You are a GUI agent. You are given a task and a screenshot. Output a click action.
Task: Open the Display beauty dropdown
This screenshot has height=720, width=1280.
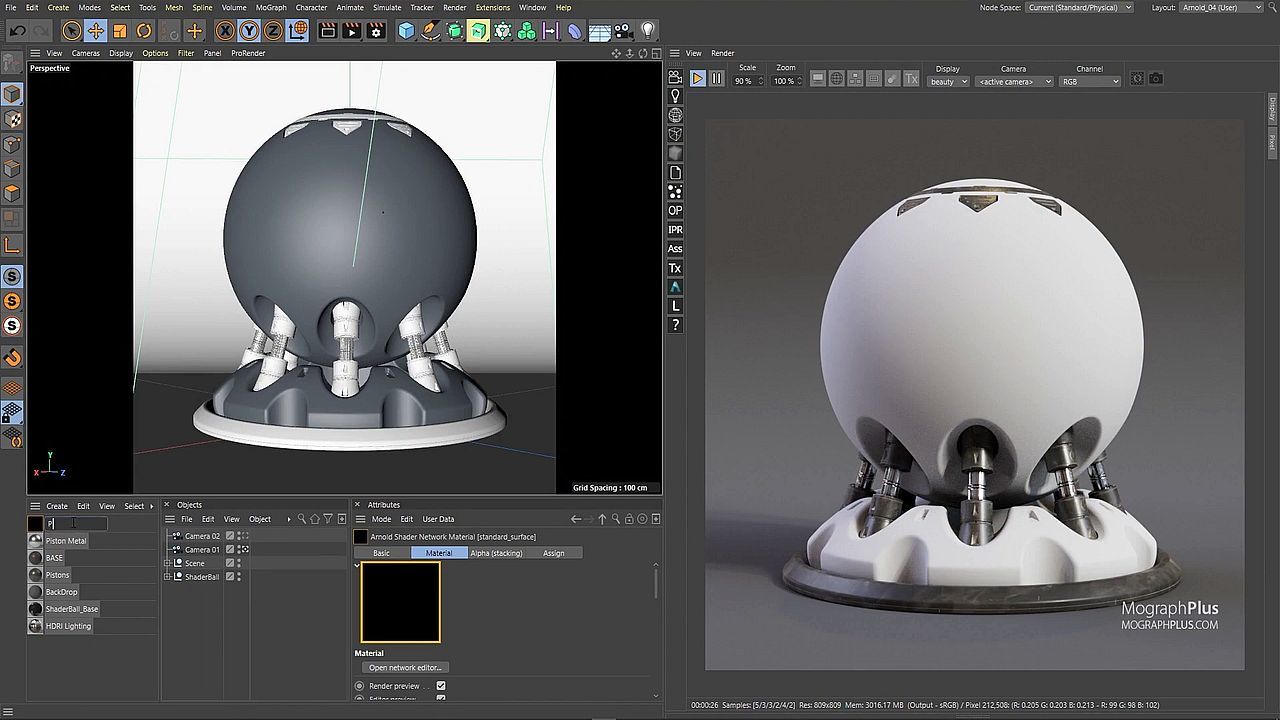(948, 82)
